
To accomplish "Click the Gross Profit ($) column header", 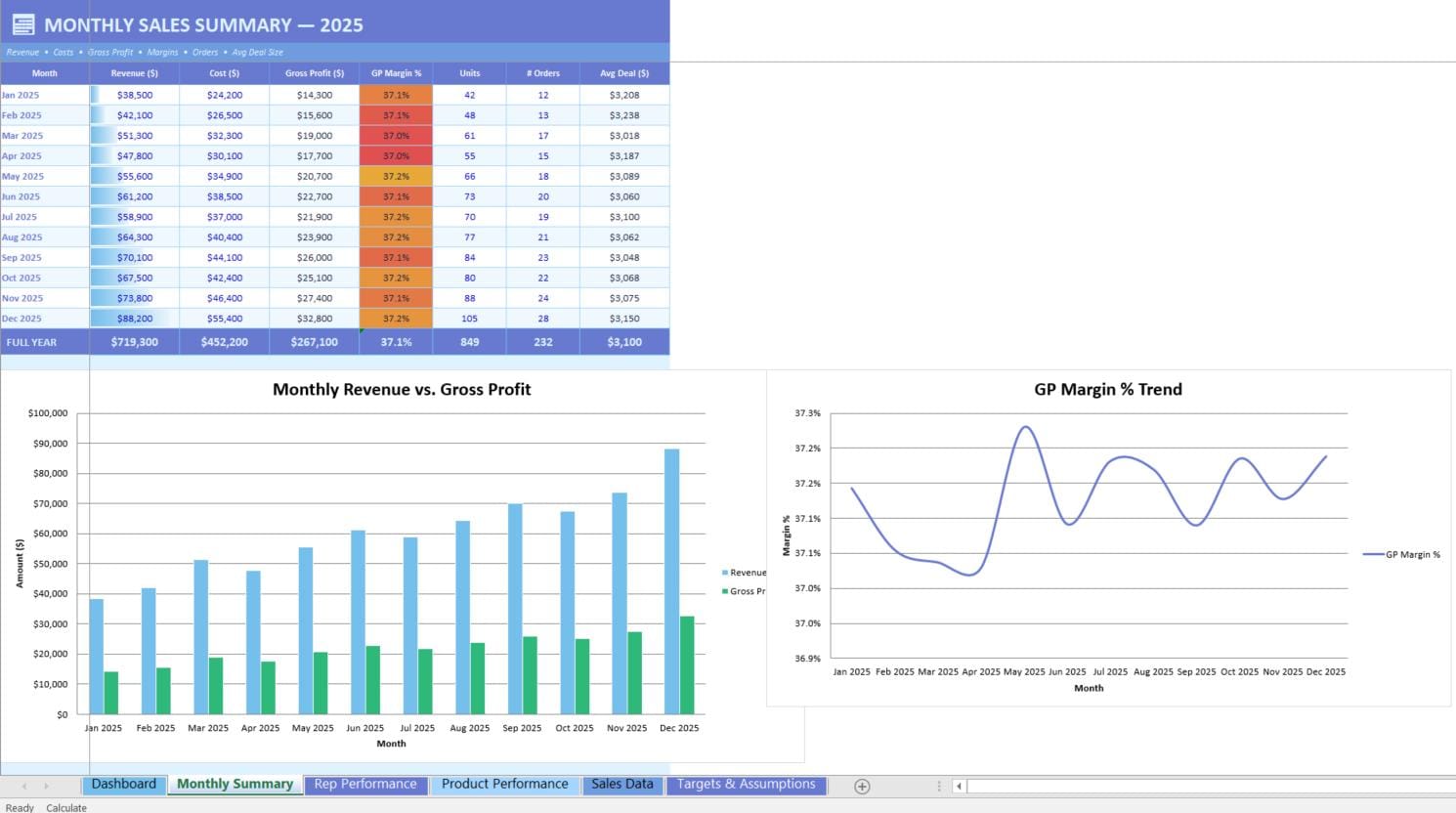I will click(315, 73).
